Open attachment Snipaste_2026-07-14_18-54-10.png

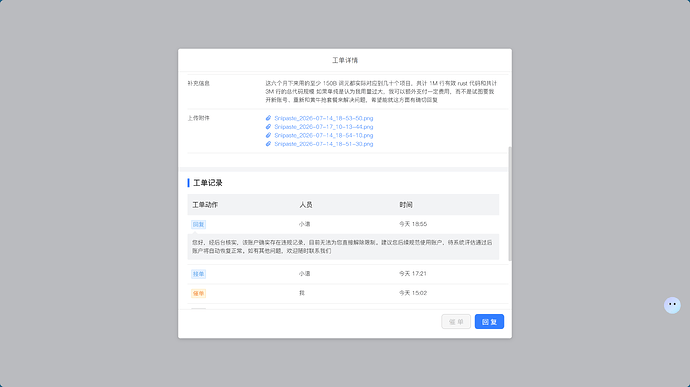click(x=323, y=135)
